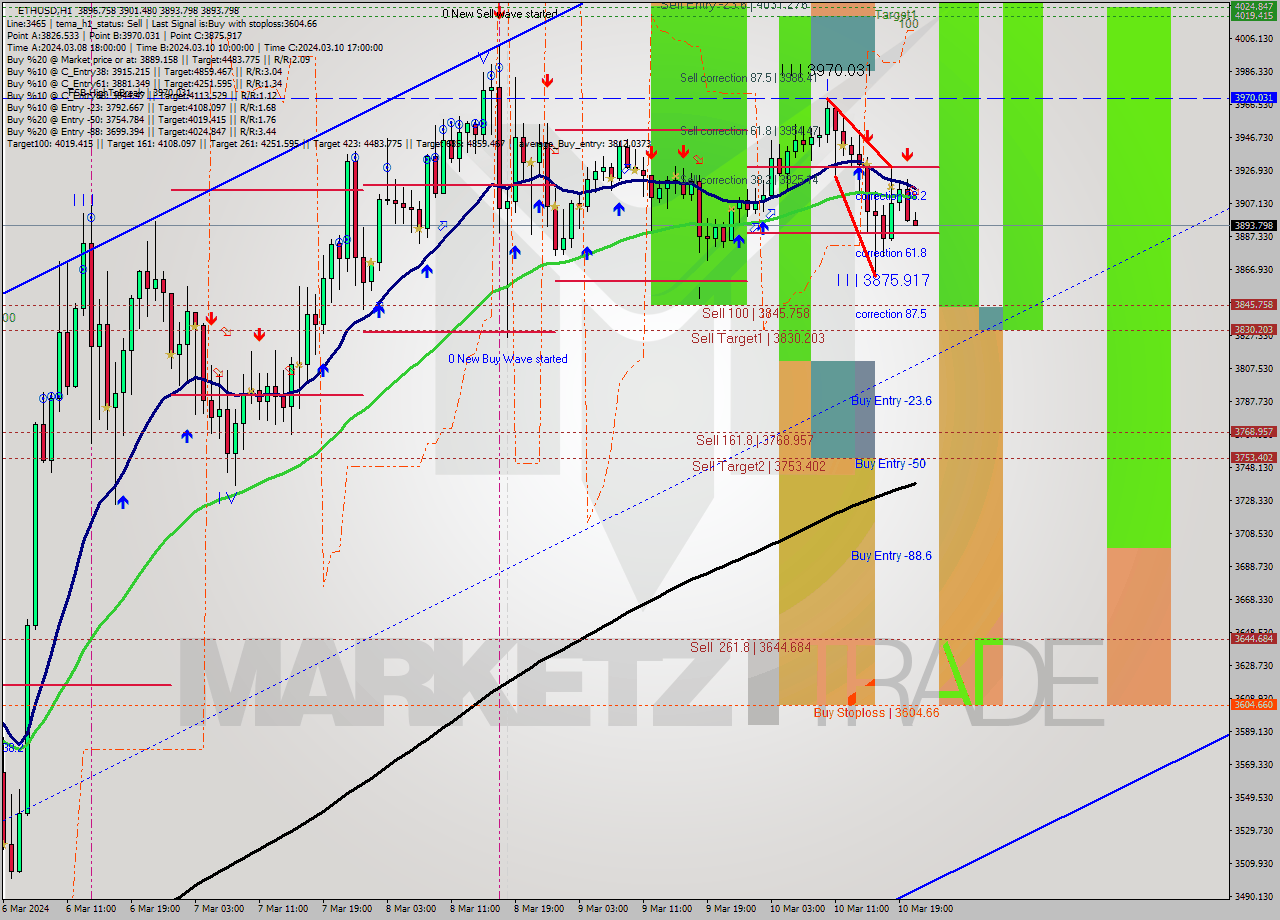Click the 'Time A:2024.03.08 18:00:00' info line
The width and height of the screenshot is (1280, 920).
194,47
